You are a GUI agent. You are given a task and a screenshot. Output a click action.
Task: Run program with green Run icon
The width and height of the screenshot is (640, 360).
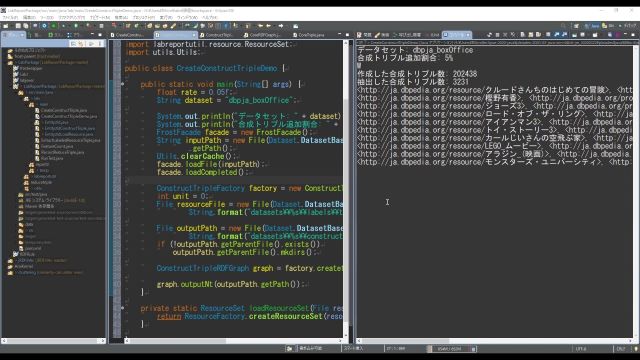pyautogui.click(x=53, y=26)
